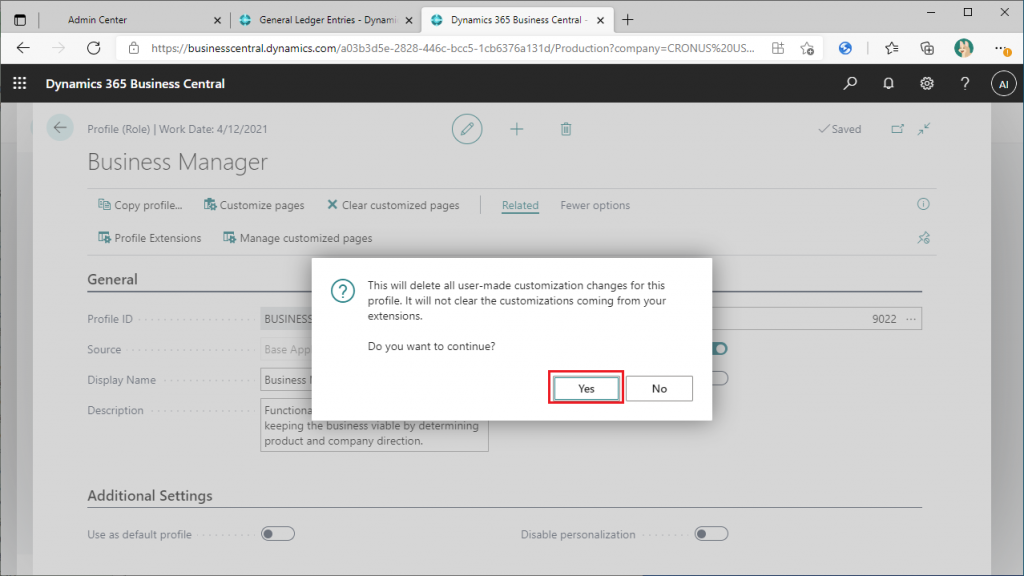Click the browser address bar URL
The width and height of the screenshot is (1024, 576).
[452, 48]
